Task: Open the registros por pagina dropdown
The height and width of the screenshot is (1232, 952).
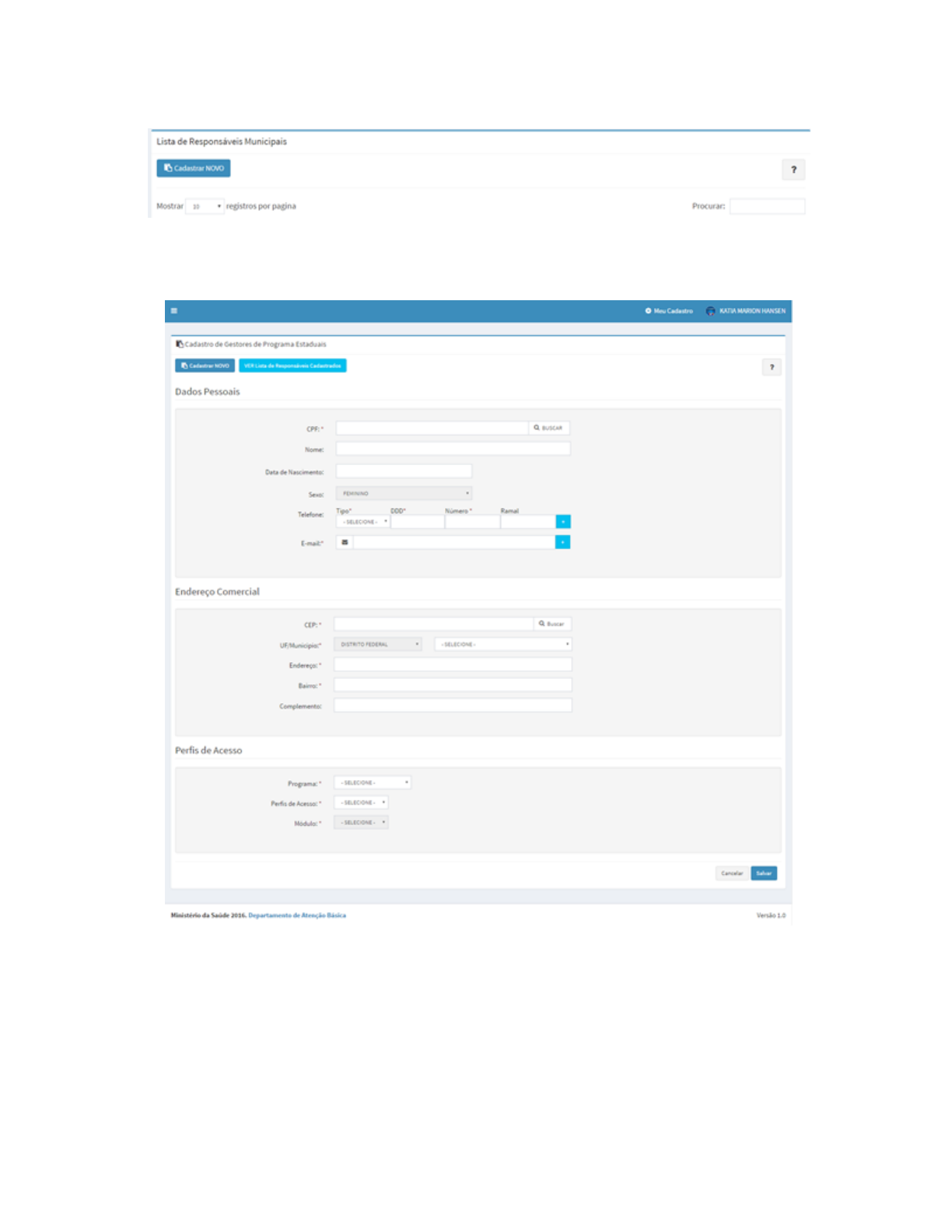Action: coord(205,206)
